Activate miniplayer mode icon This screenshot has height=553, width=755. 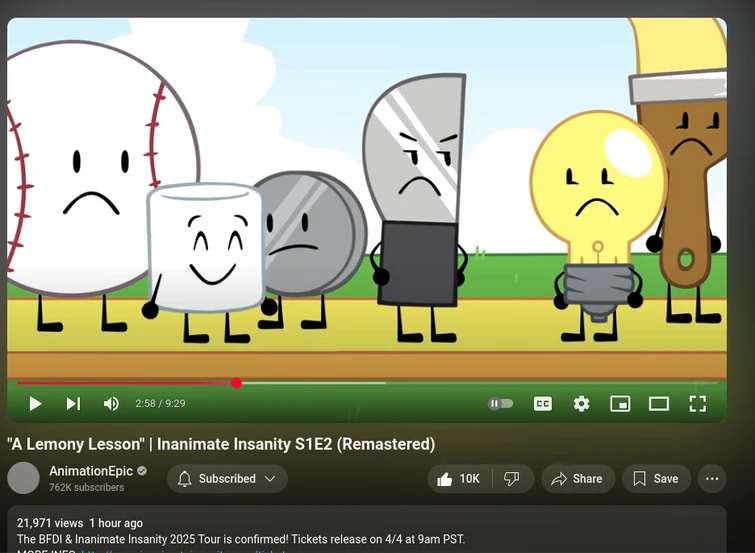point(620,404)
